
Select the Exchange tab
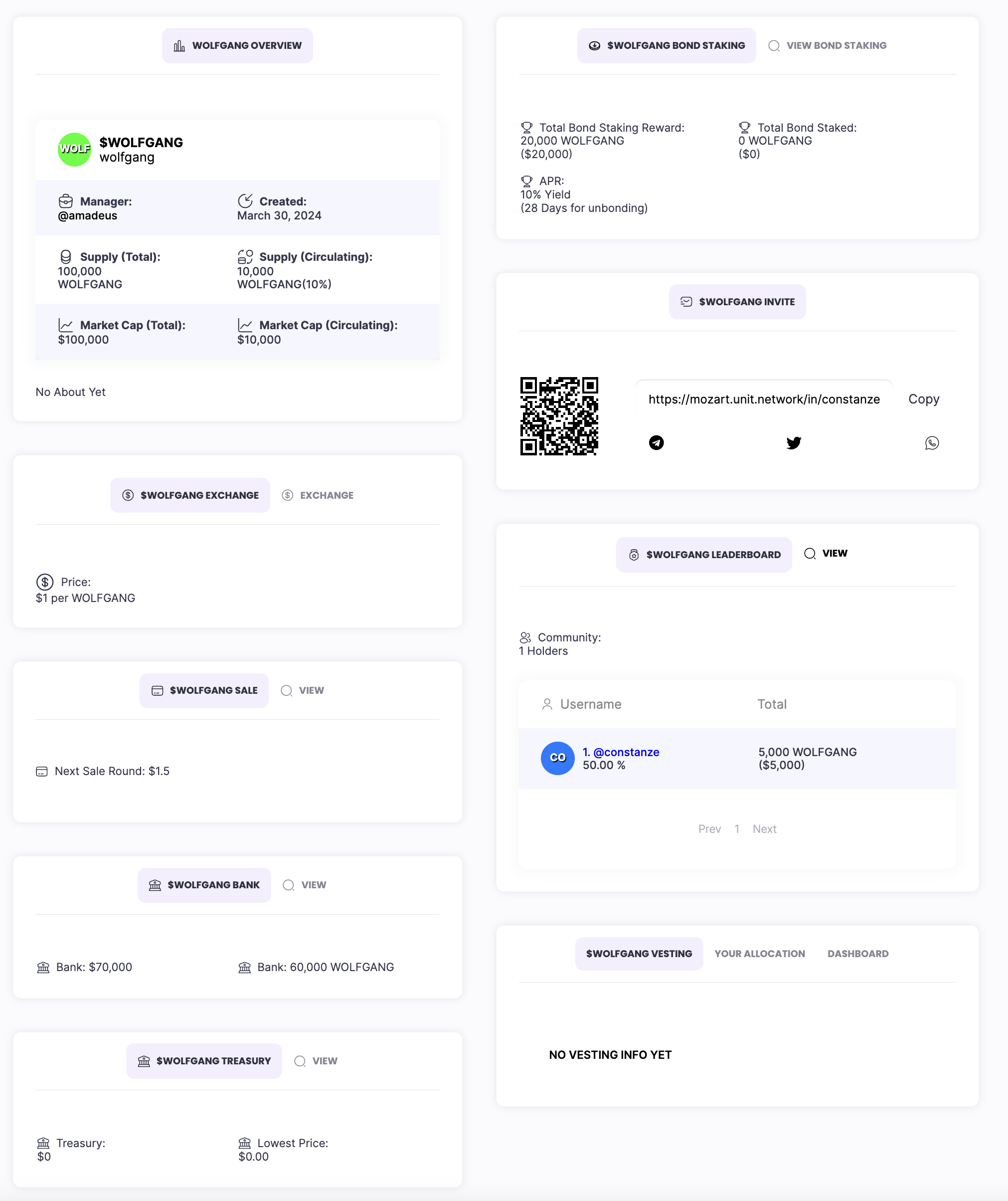tap(318, 495)
